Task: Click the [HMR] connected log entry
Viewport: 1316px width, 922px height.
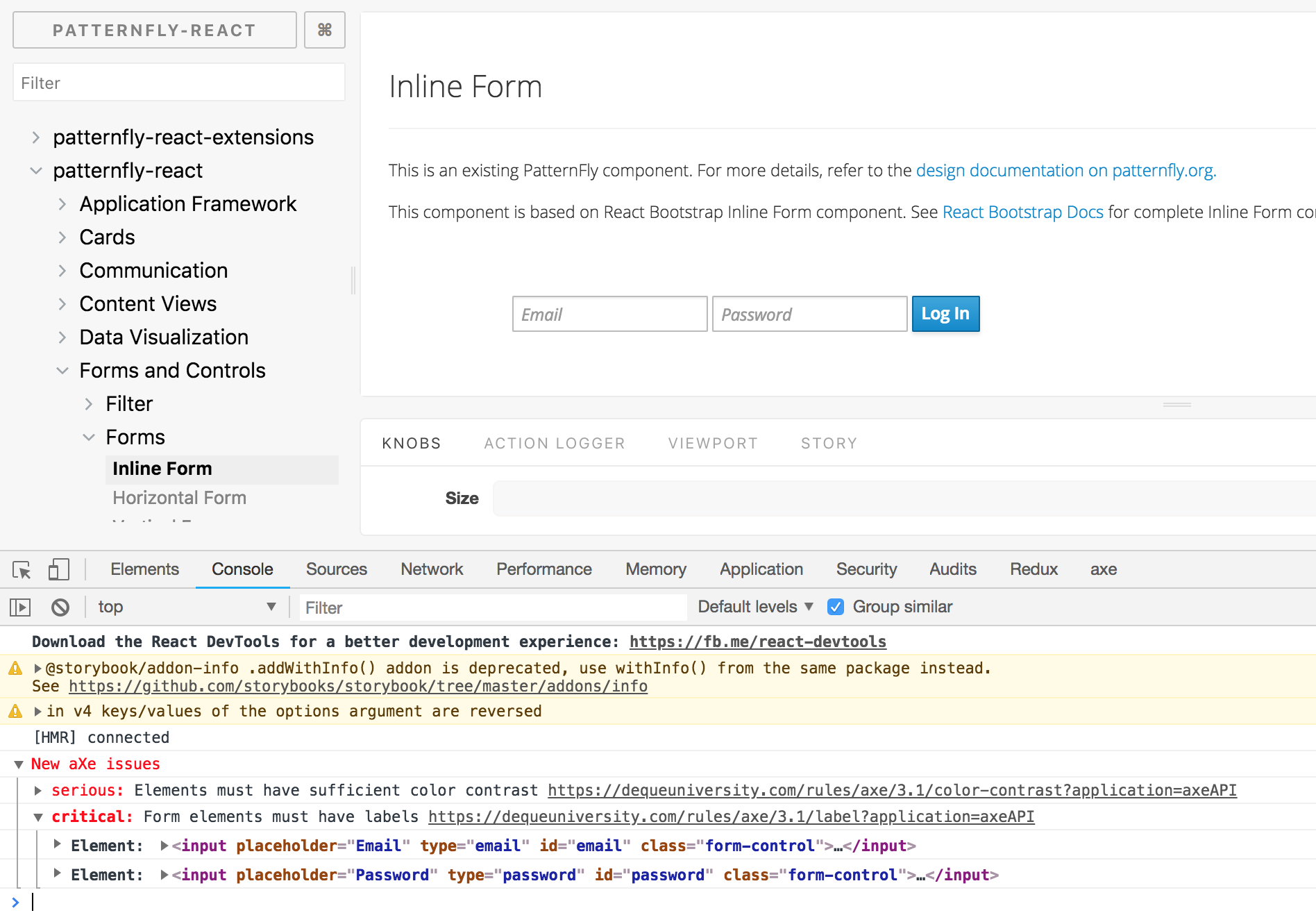Action: coord(101,738)
